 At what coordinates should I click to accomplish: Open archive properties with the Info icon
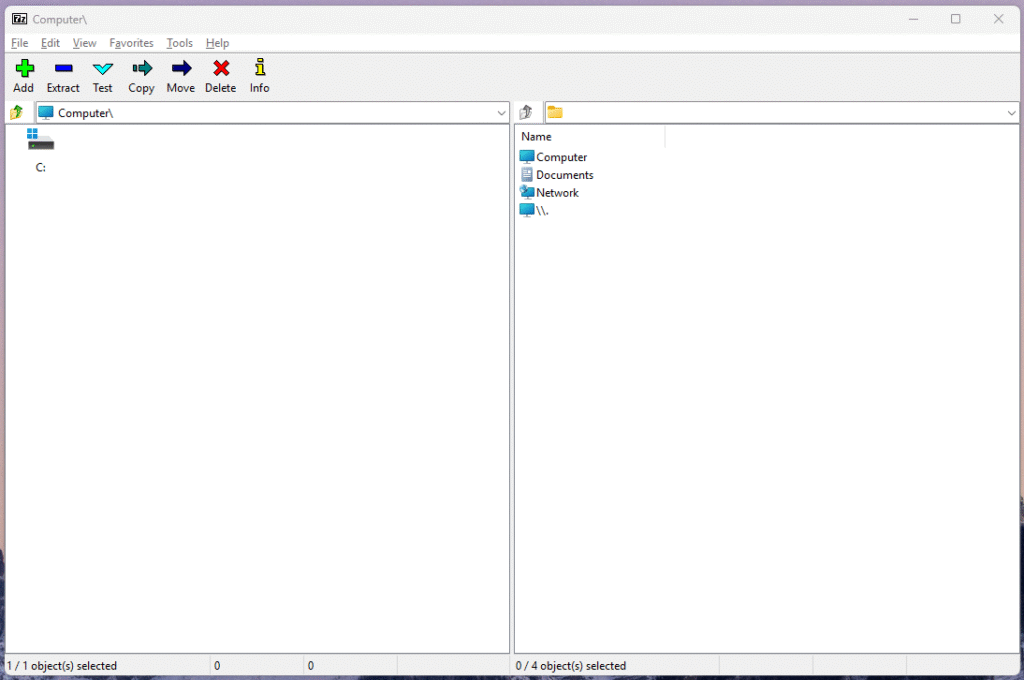pyautogui.click(x=258, y=70)
